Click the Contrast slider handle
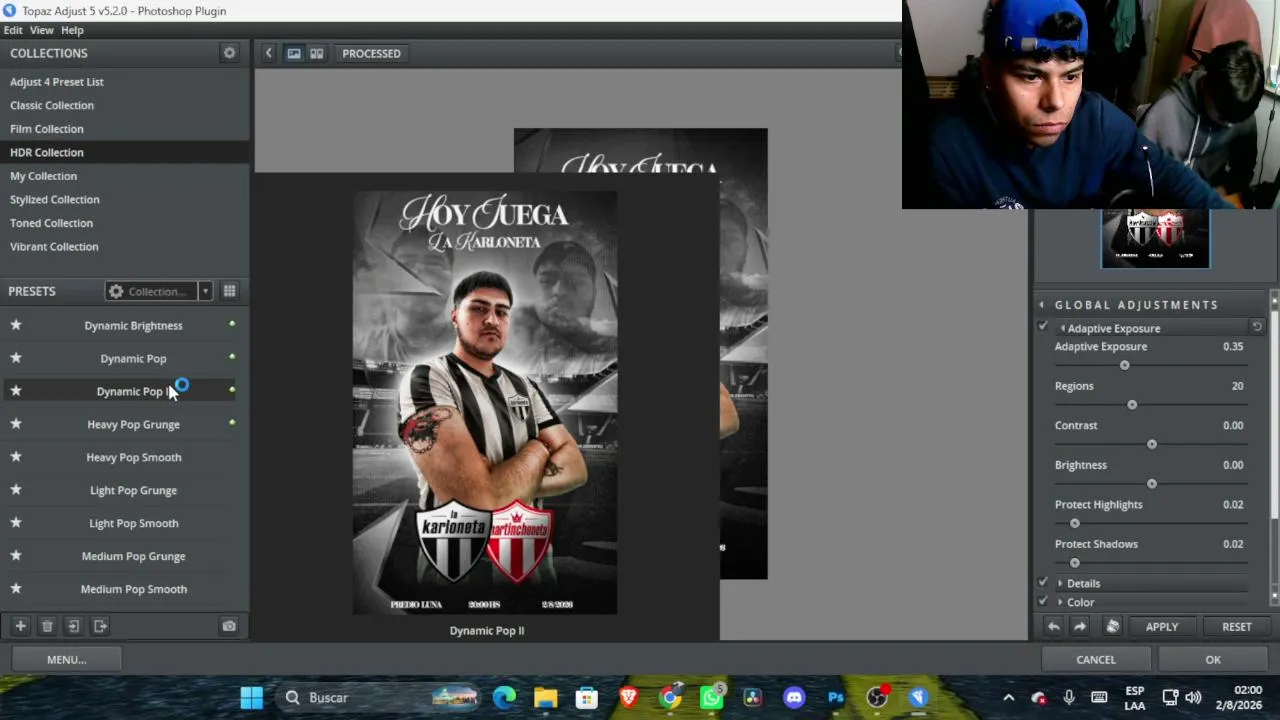1280x720 pixels. (1152, 444)
